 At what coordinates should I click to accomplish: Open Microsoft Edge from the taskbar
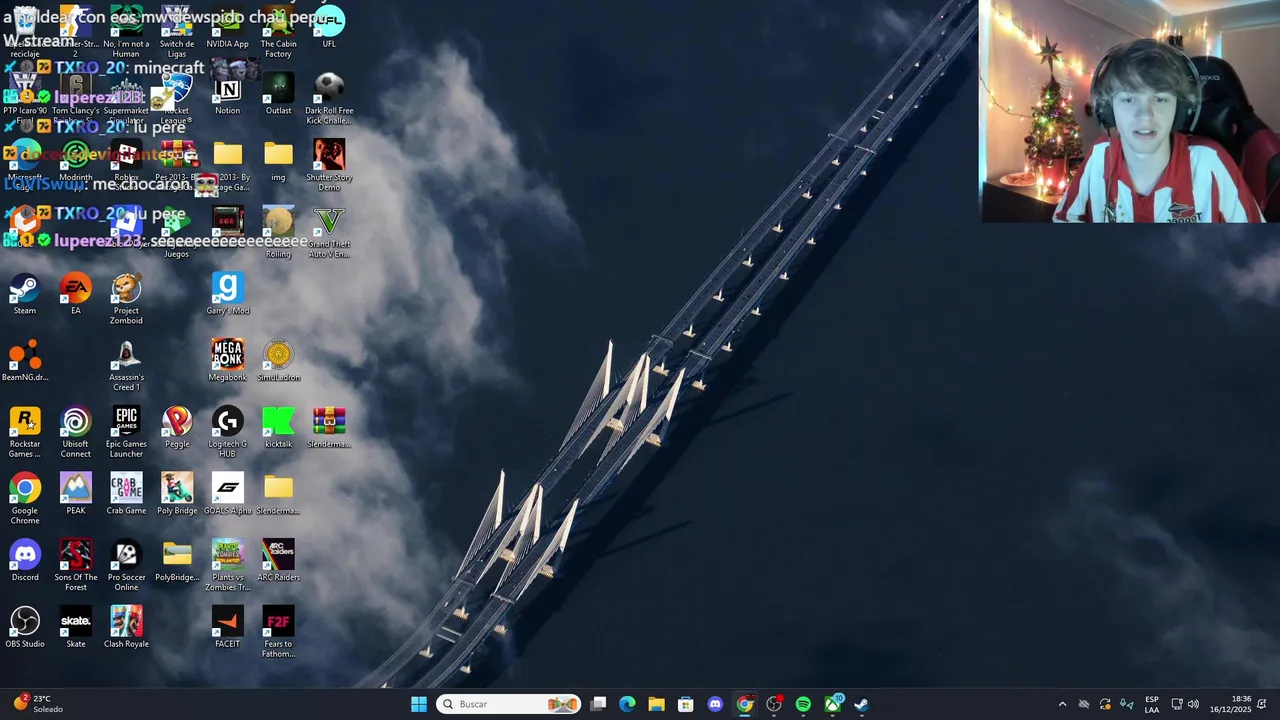627,704
